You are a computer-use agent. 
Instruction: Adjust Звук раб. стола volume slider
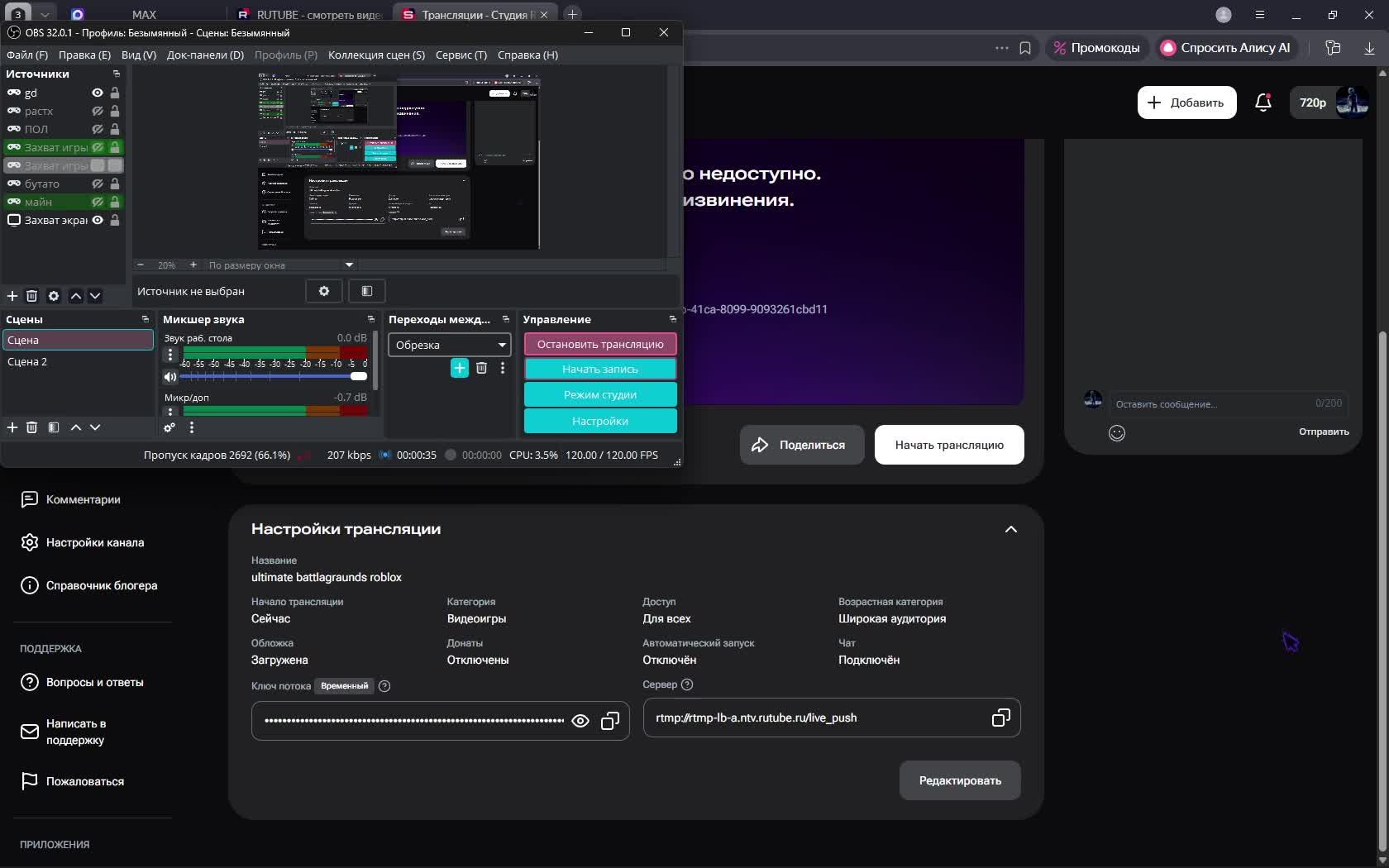tap(274, 377)
